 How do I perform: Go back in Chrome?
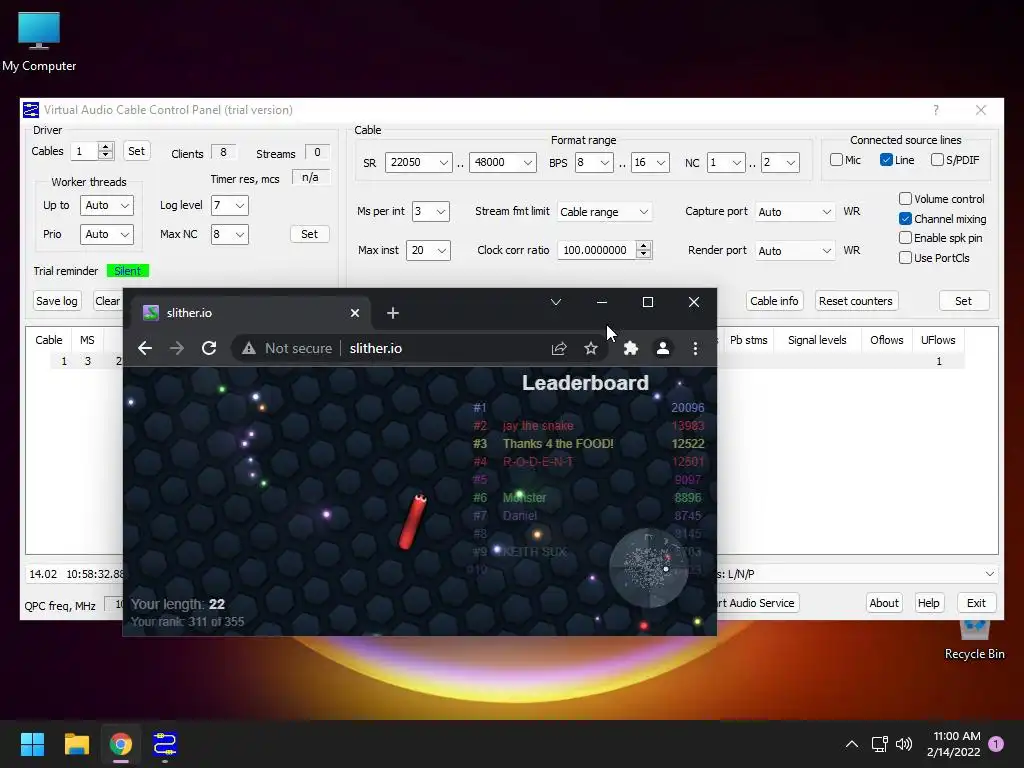pos(145,348)
